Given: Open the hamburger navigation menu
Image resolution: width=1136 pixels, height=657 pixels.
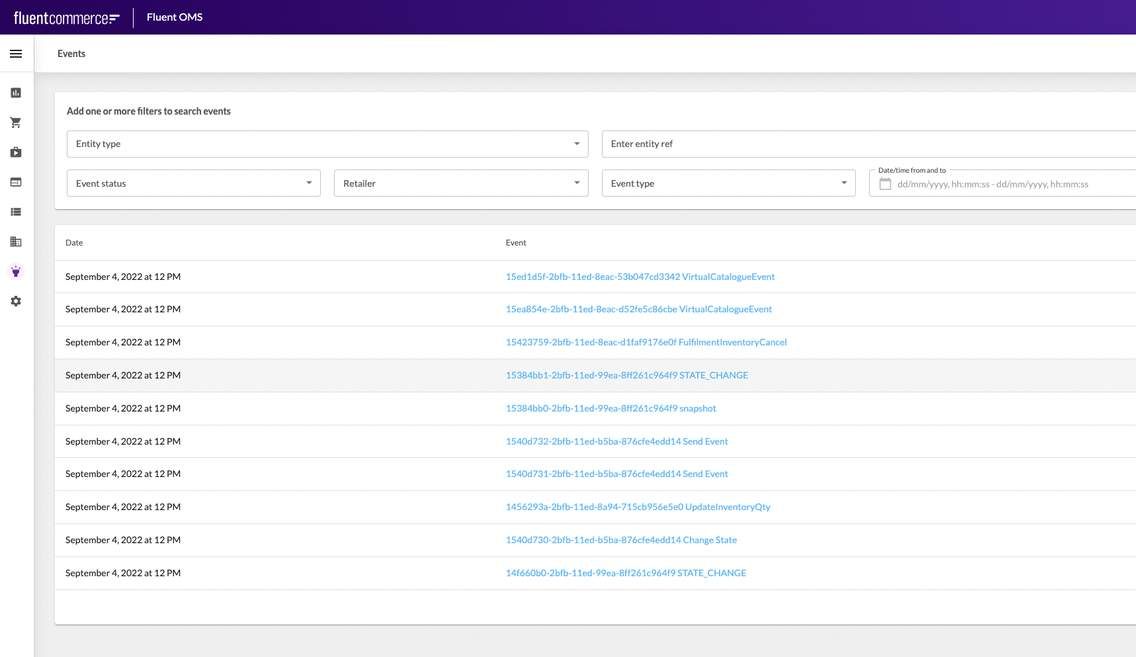Looking at the screenshot, I should point(16,54).
